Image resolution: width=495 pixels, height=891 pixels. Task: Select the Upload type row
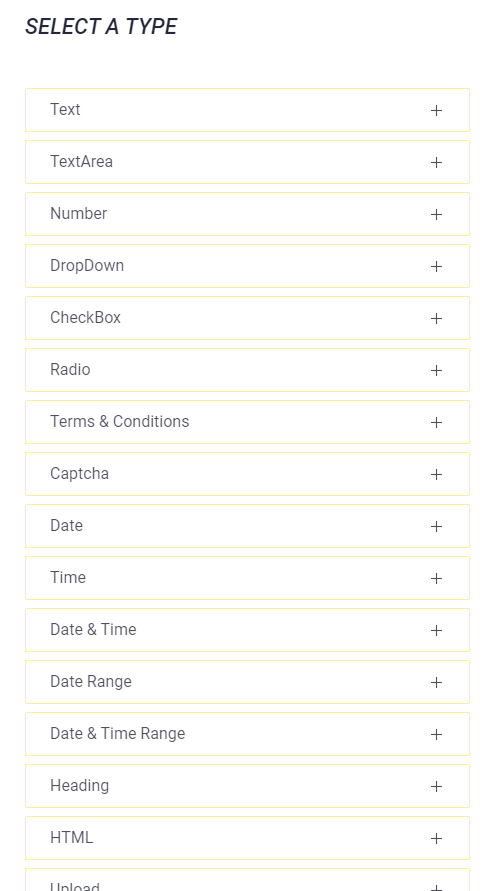pos(247,880)
